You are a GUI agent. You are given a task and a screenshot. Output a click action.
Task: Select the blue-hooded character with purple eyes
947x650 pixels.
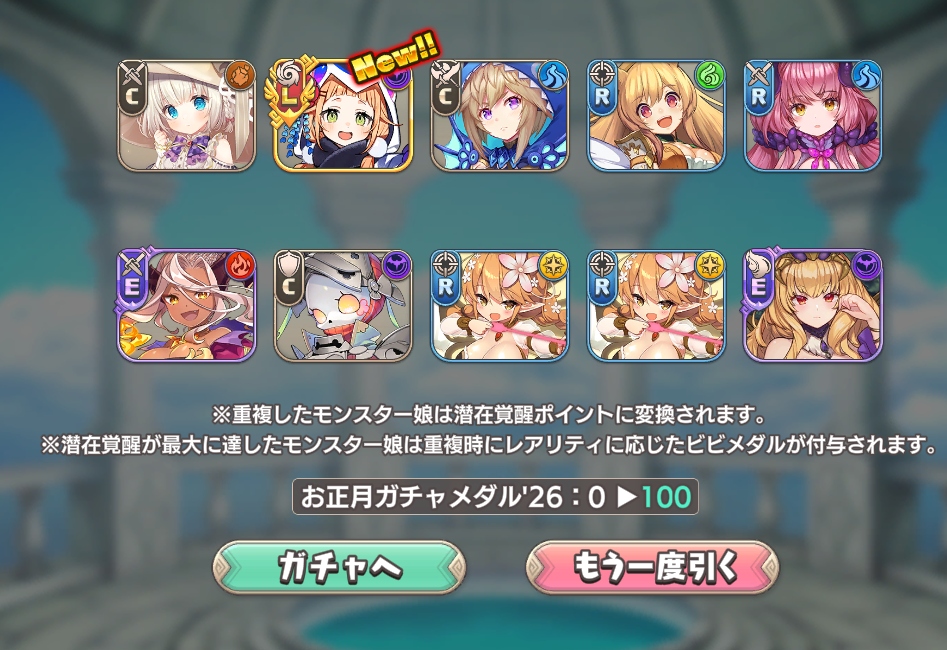click(x=499, y=115)
